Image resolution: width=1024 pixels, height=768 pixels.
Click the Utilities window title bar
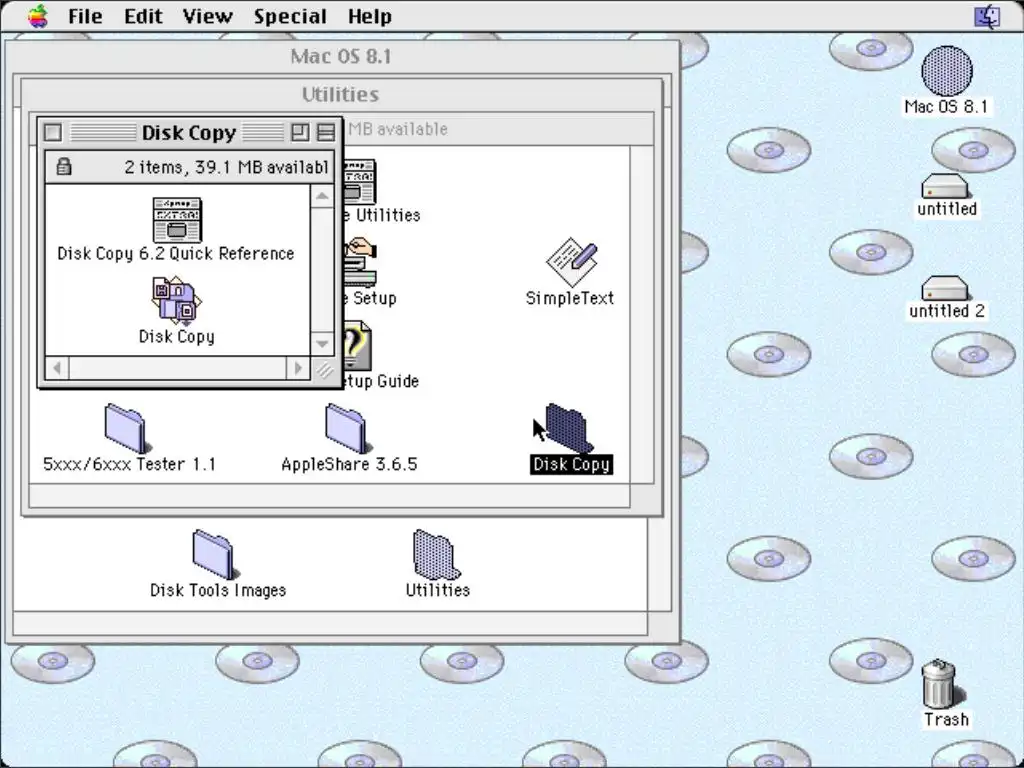341,95
